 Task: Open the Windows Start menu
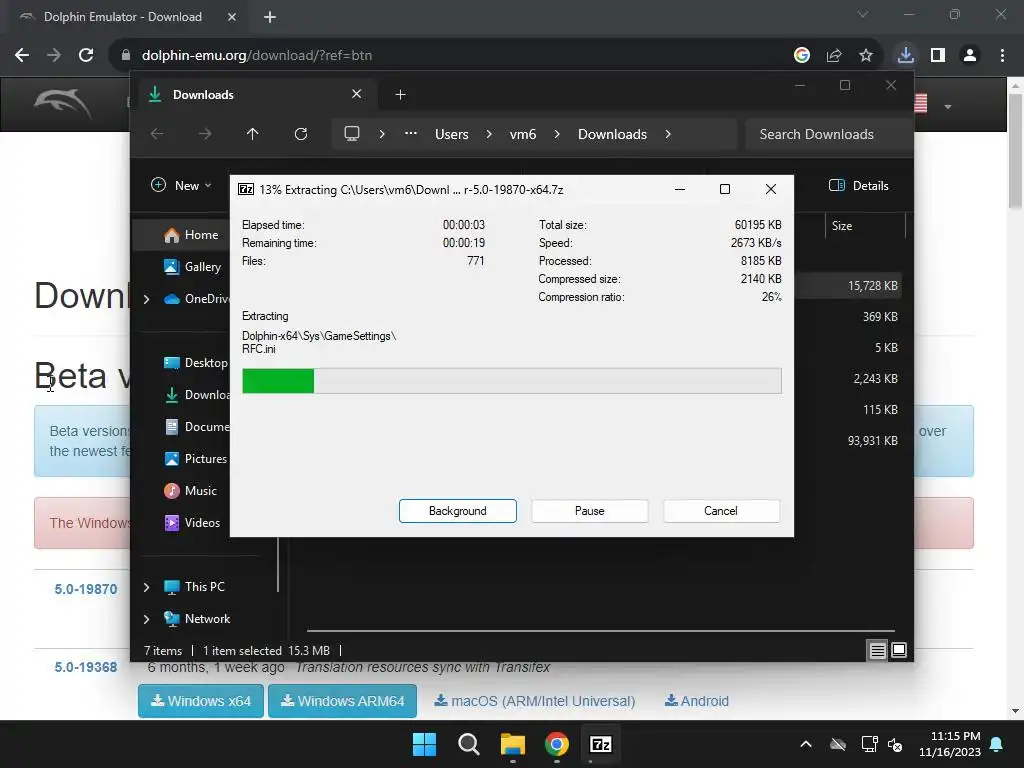(424, 744)
